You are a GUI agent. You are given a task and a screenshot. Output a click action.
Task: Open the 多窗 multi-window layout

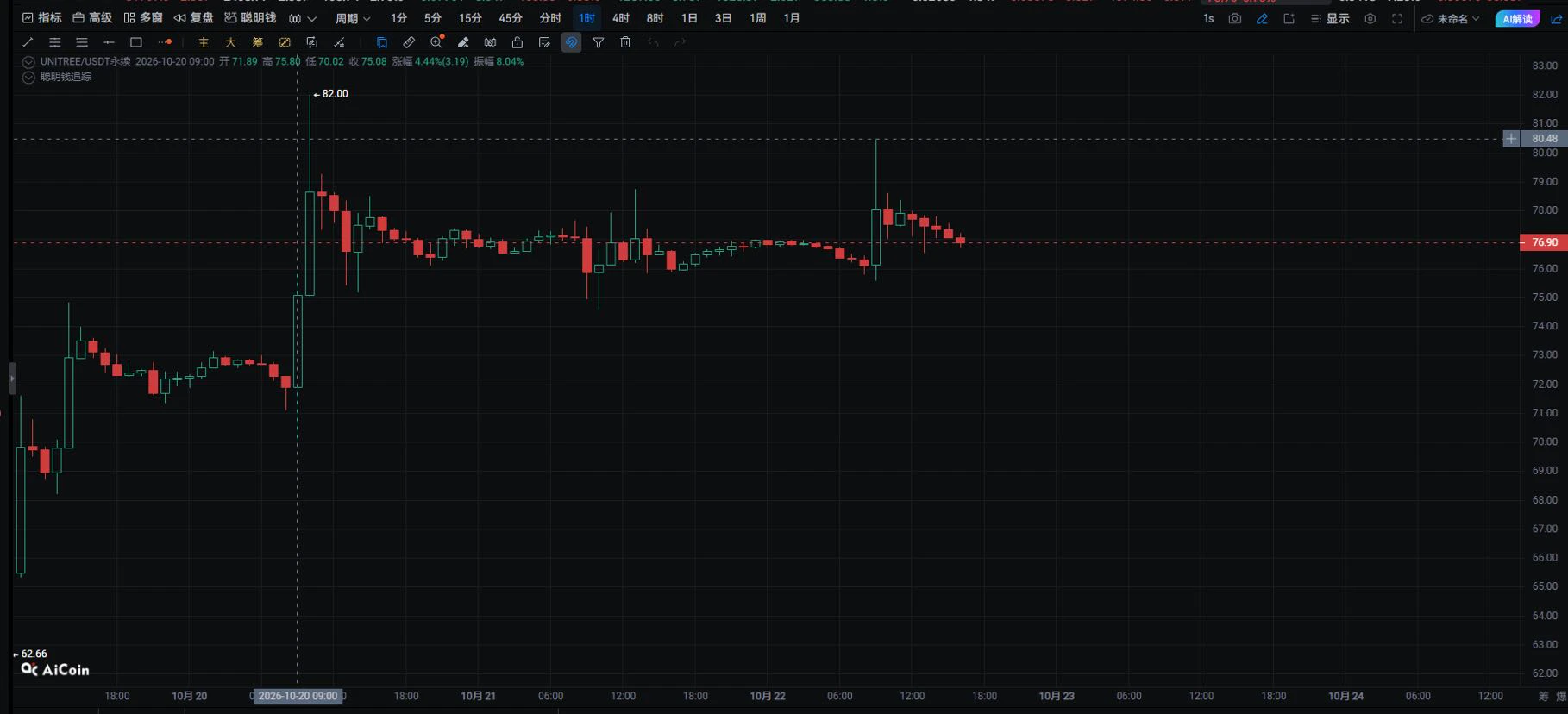(142, 18)
